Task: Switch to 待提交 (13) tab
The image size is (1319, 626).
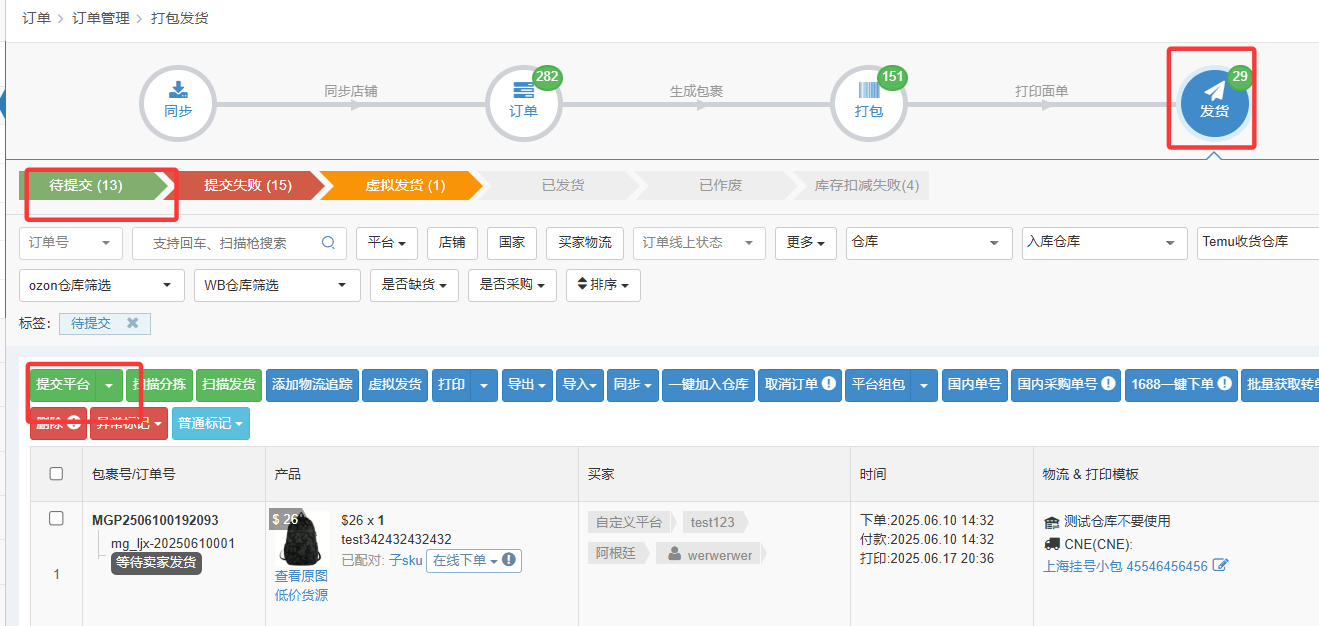Action: [94, 185]
